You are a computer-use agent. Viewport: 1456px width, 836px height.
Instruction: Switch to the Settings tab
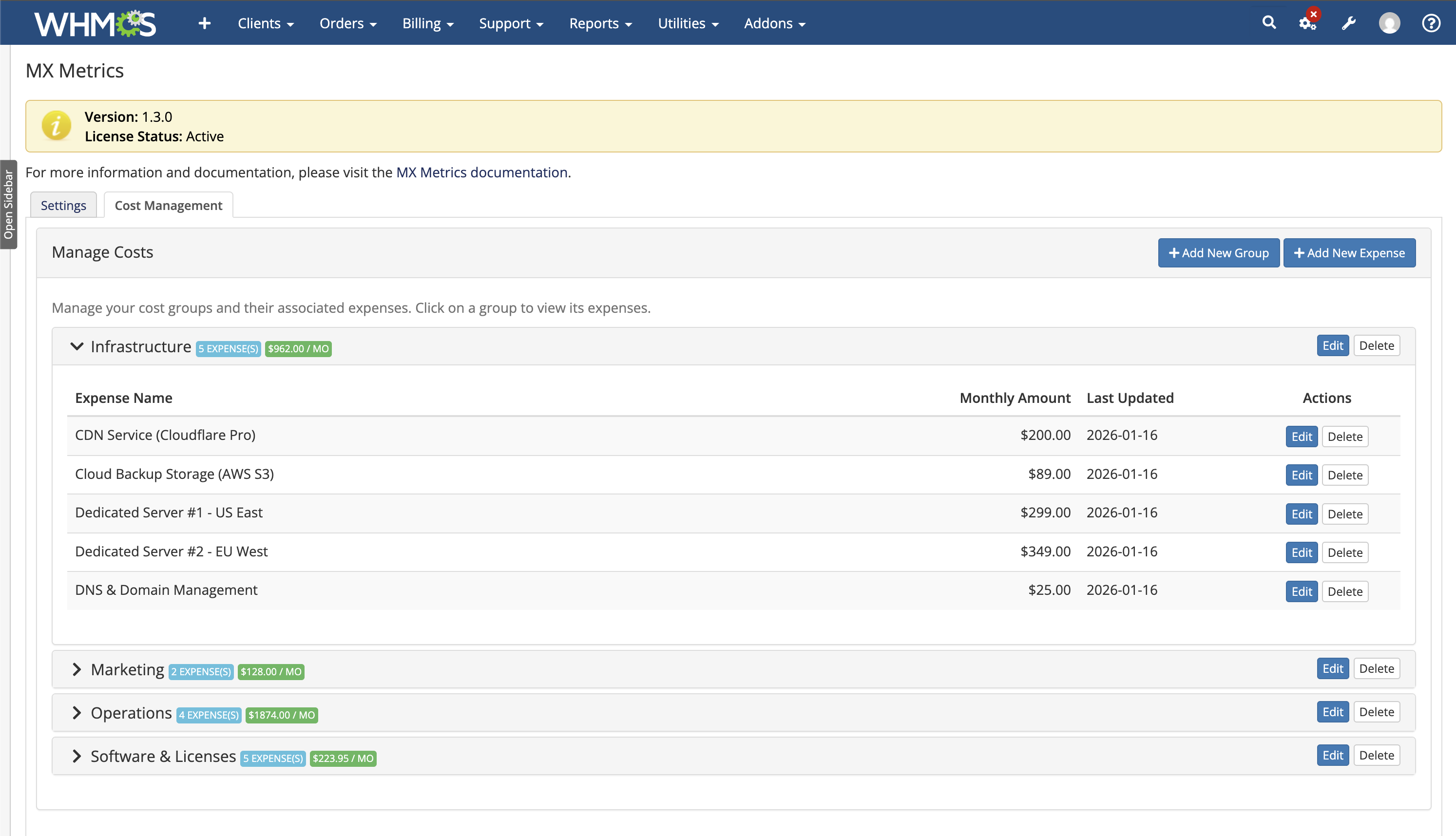[x=63, y=206]
